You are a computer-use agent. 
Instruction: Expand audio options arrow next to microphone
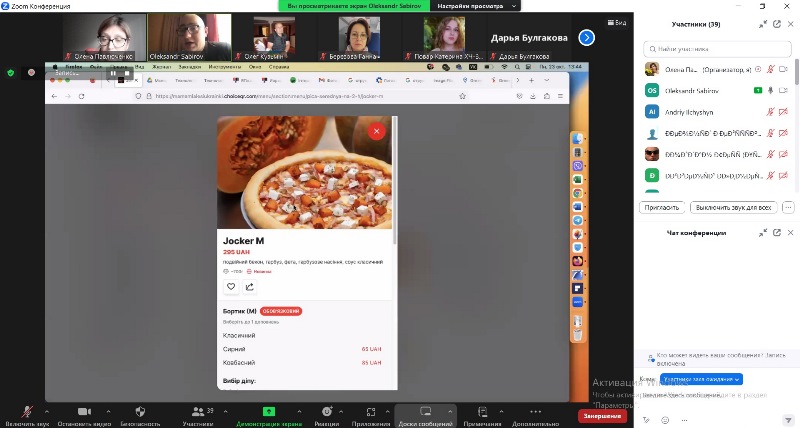tap(46, 411)
